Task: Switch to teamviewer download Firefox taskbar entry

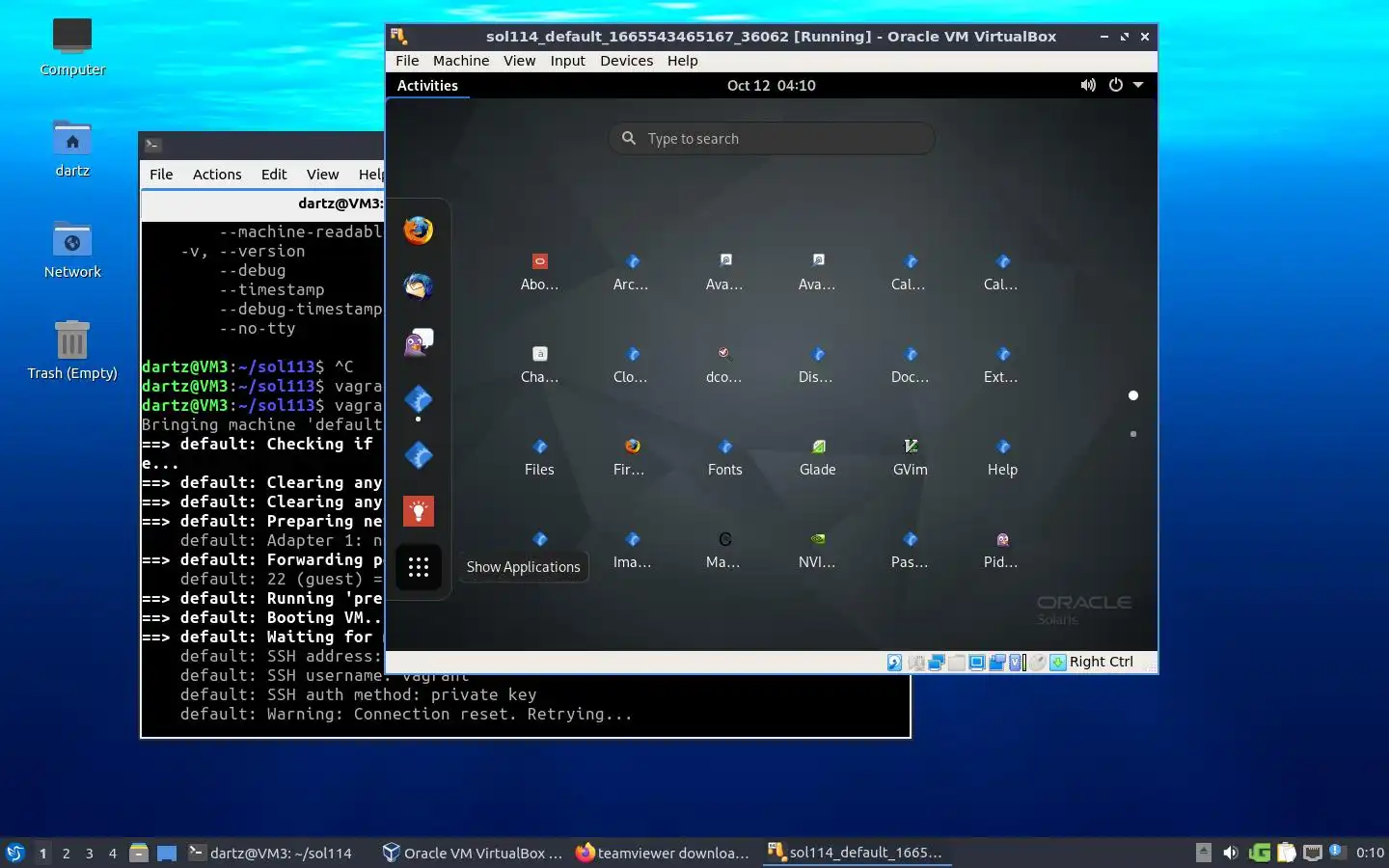Action: [664, 853]
